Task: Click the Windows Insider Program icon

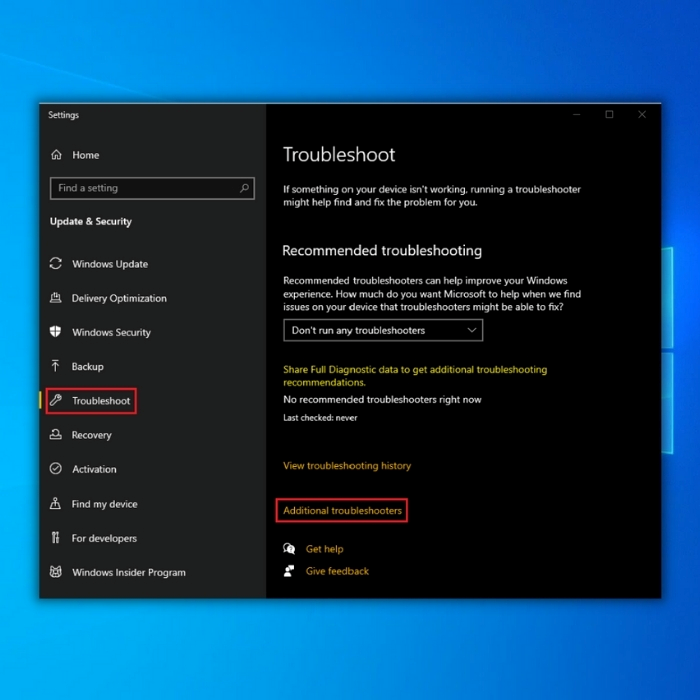Action: (x=56, y=572)
